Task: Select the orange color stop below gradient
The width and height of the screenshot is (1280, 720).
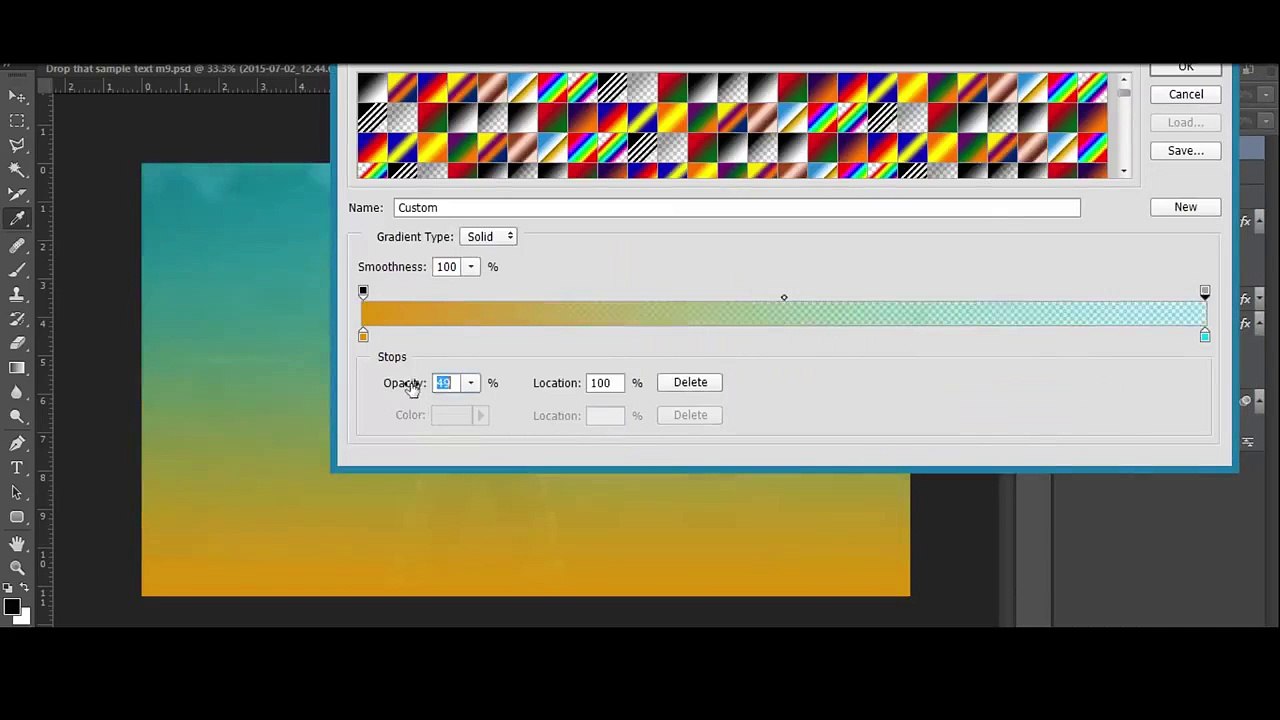Action: point(363,336)
